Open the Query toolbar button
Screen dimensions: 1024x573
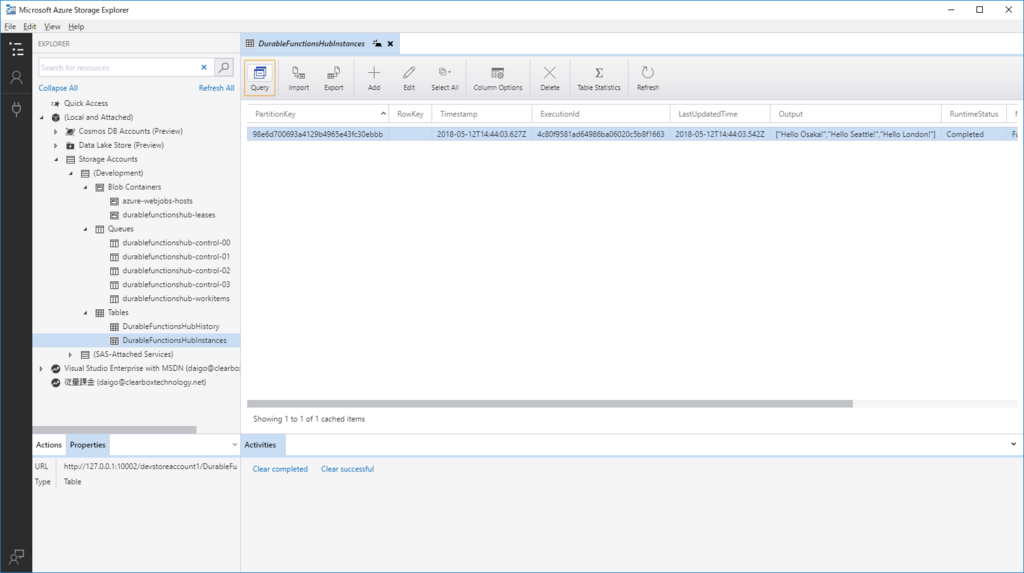click(259, 78)
